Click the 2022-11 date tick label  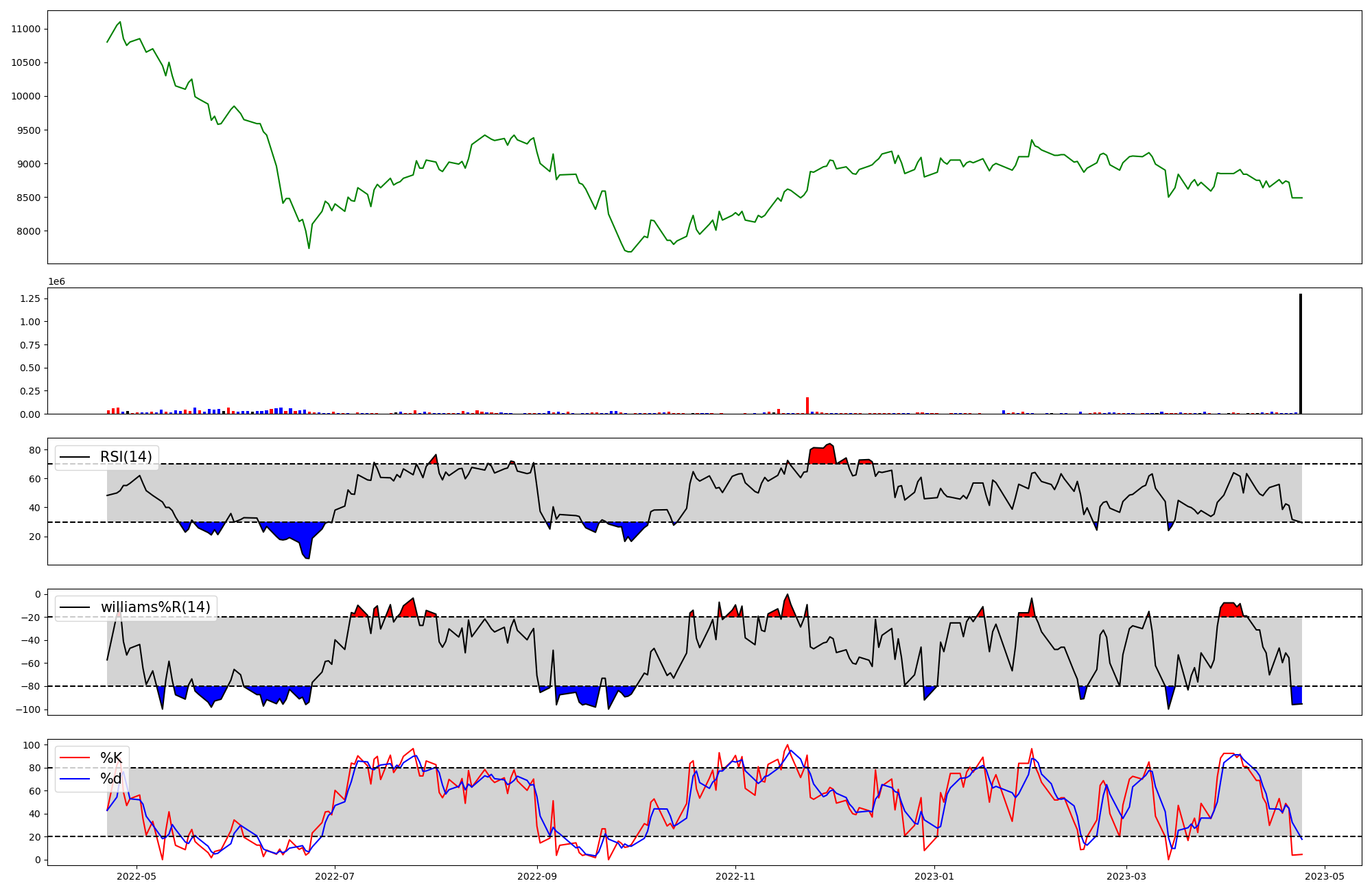[x=735, y=876]
